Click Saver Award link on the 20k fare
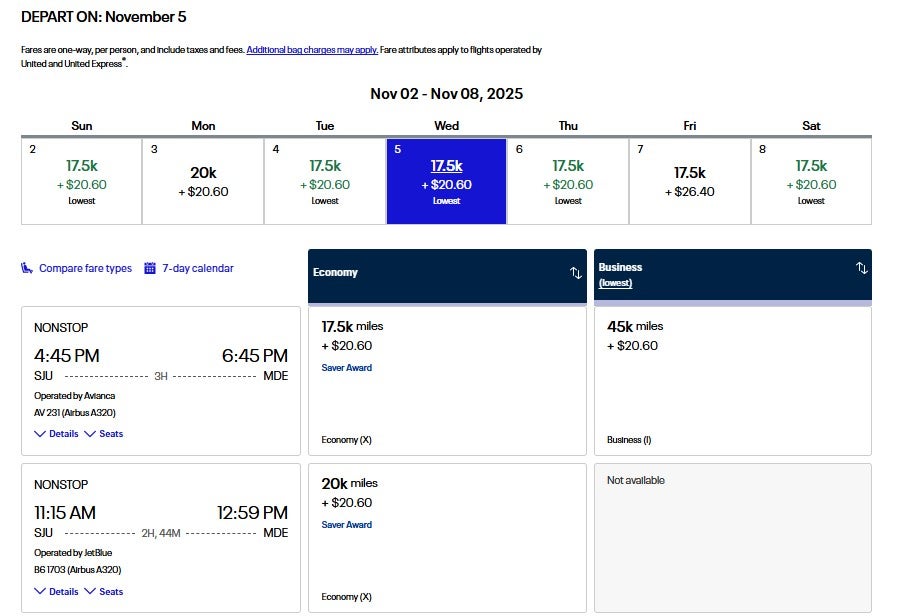The image size is (901, 616). pyautogui.click(x=346, y=525)
